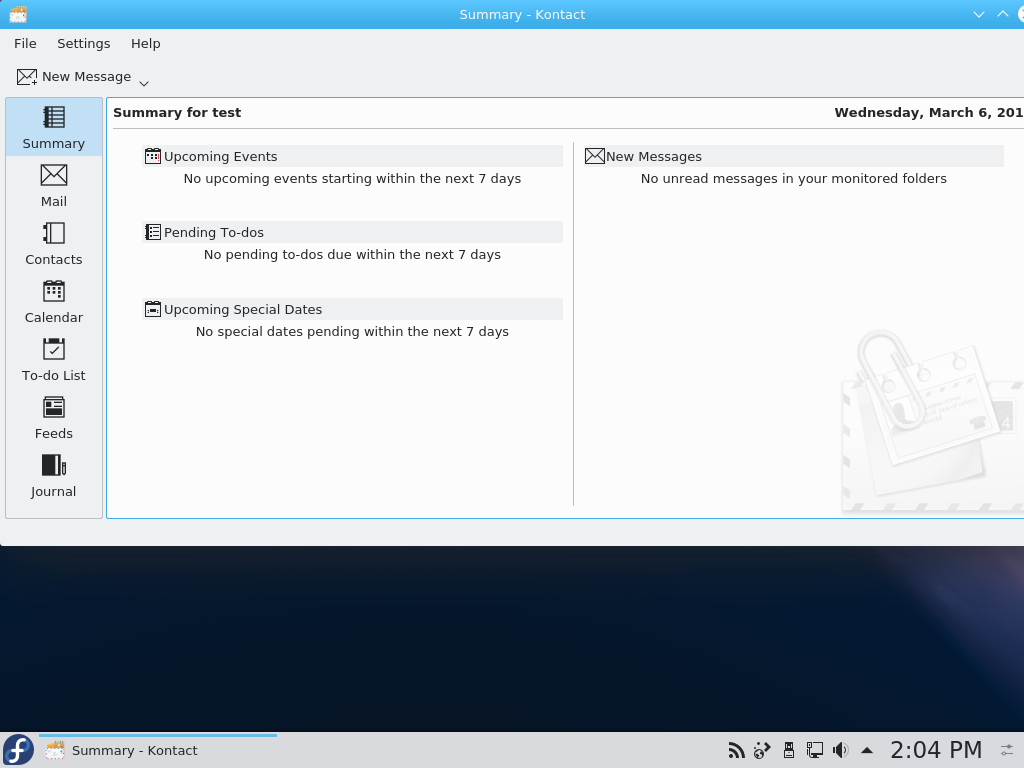Expand the New Message dropdown arrow
Image resolution: width=1024 pixels, height=768 pixels.
144,83
